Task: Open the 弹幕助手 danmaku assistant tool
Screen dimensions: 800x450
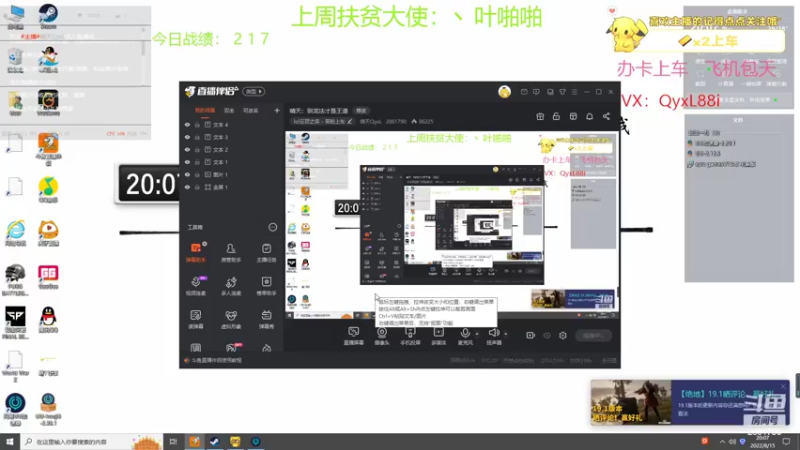Action: click(196, 252)
